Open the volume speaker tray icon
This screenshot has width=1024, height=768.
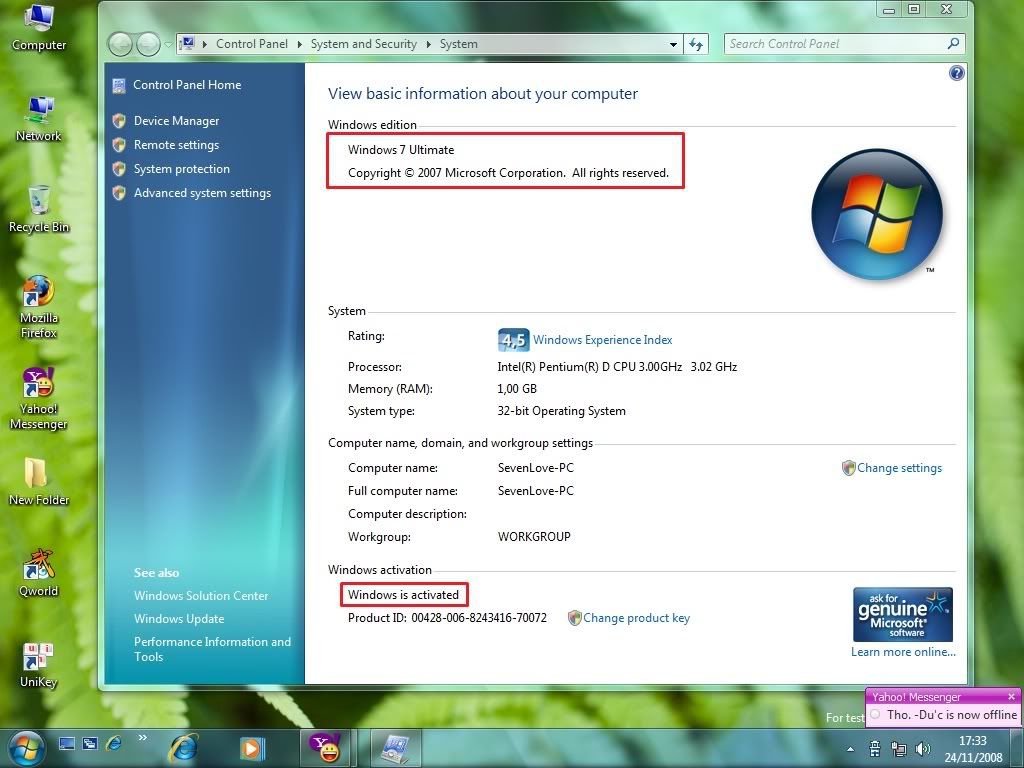pyautogui.click(x=923, y=749)
